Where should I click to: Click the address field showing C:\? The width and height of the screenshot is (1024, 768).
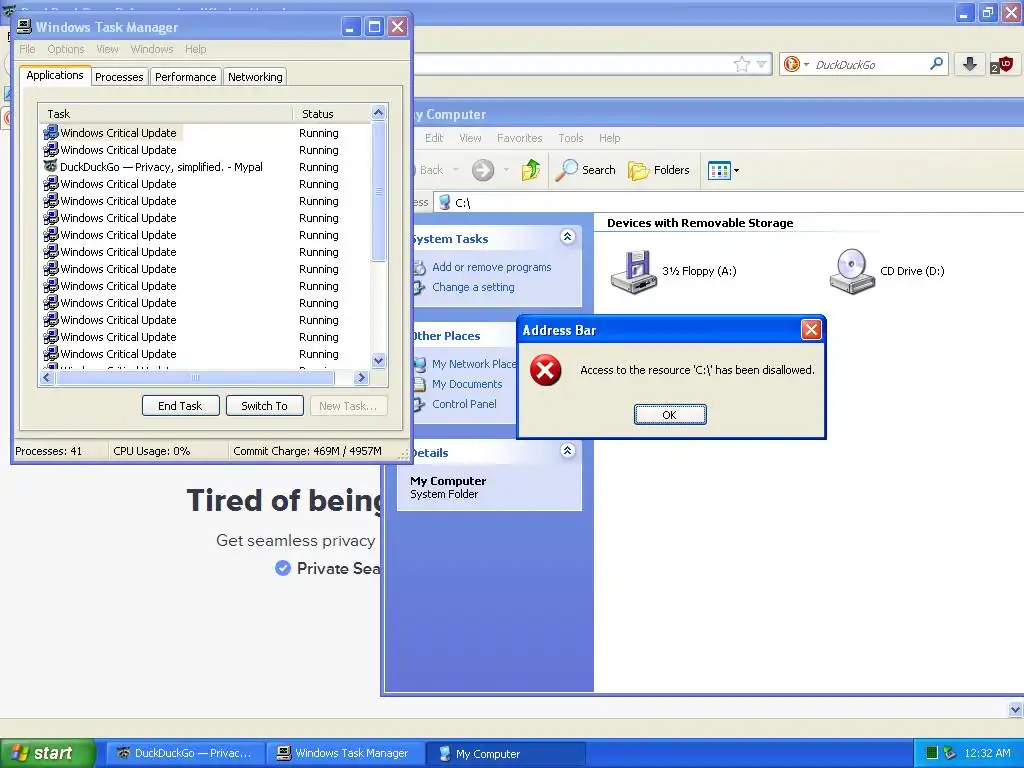click(x=728, y=202)
